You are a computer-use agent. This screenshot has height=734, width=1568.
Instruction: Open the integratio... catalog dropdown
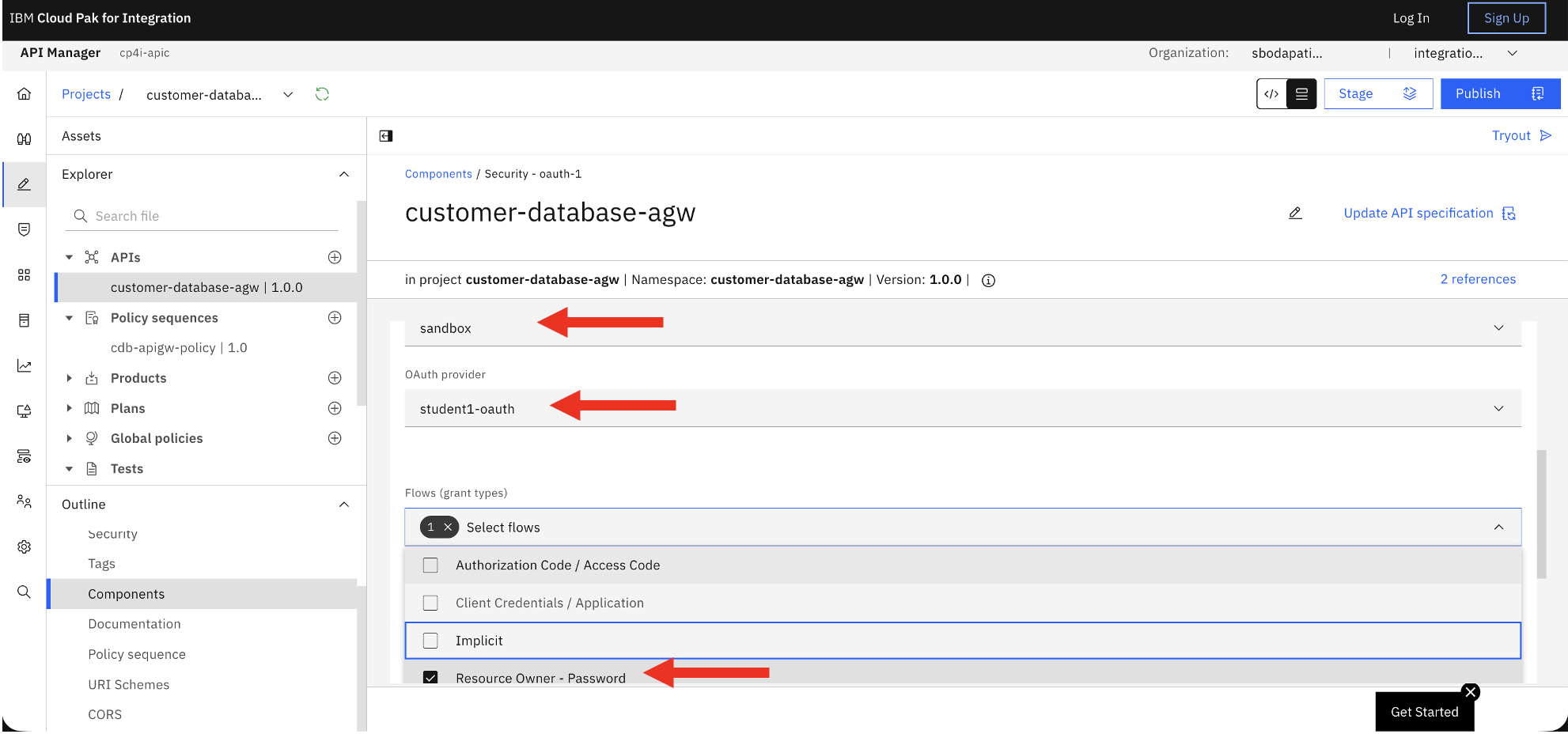(1512, 53)
